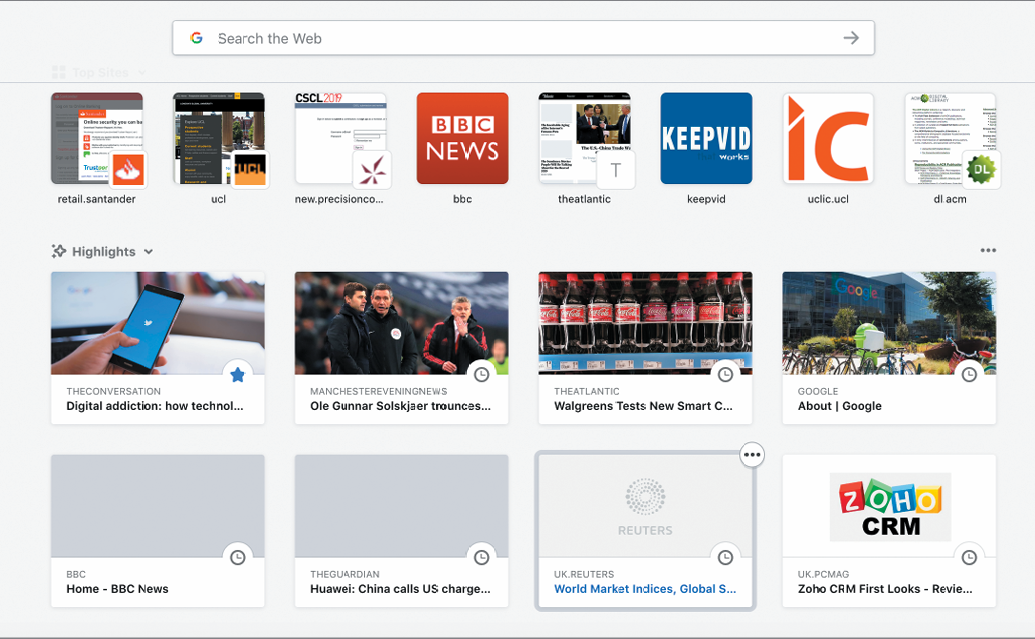
Task: Click history clock on Zoho CRM card
Action: [969, 558]
